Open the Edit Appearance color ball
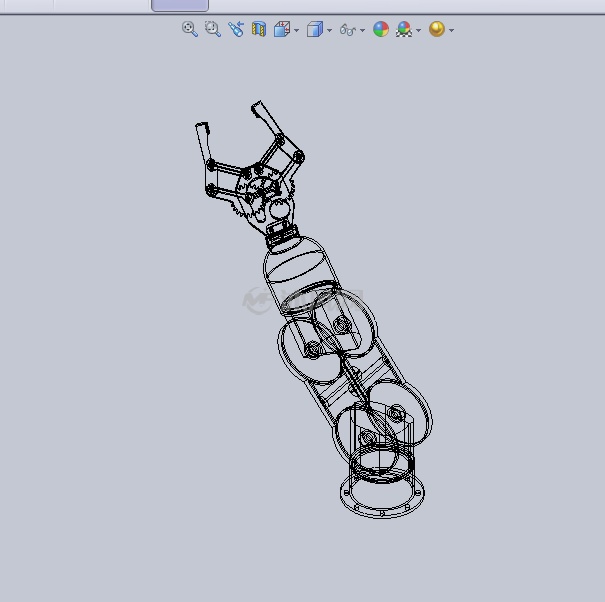 [x=381, y=29]
